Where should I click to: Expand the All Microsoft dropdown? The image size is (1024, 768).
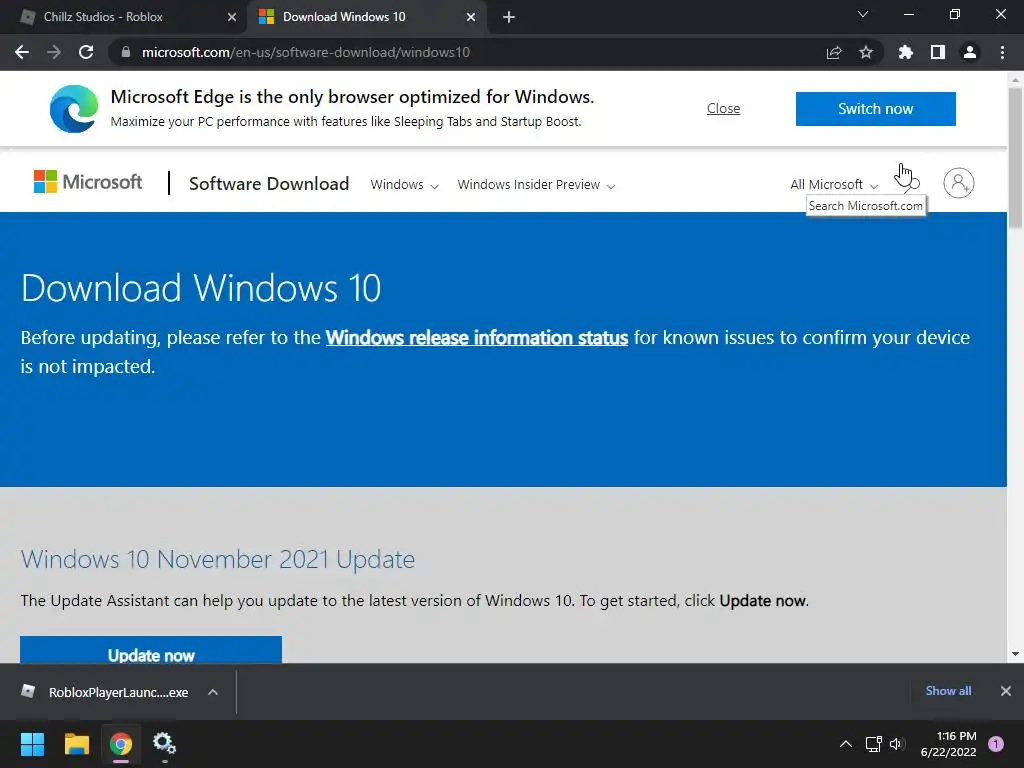pos(834,185)
